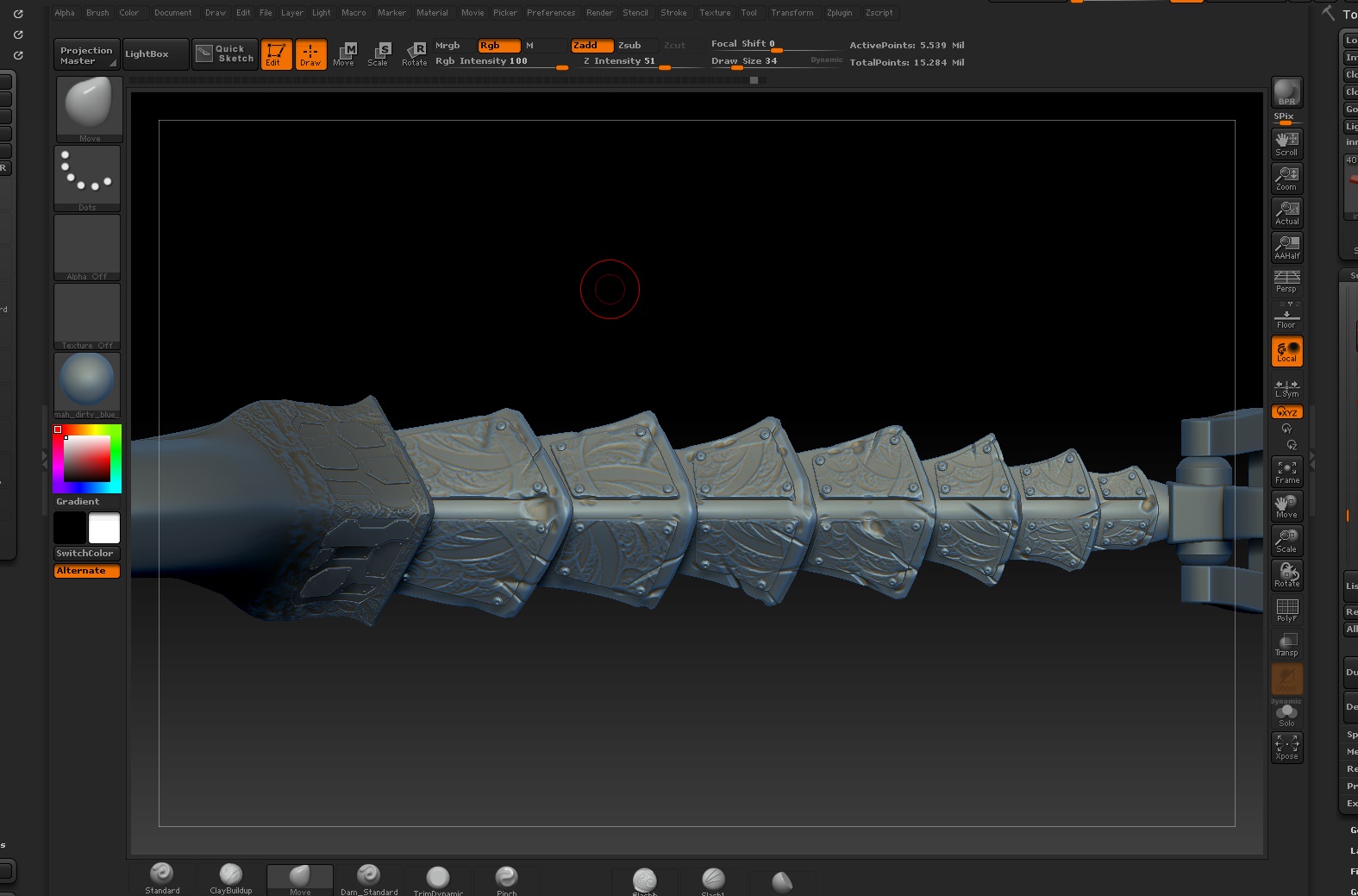The image size is (1358, 896).
Task: Click the Rotate view icon in right shelf
Action: pos(1286,575)
